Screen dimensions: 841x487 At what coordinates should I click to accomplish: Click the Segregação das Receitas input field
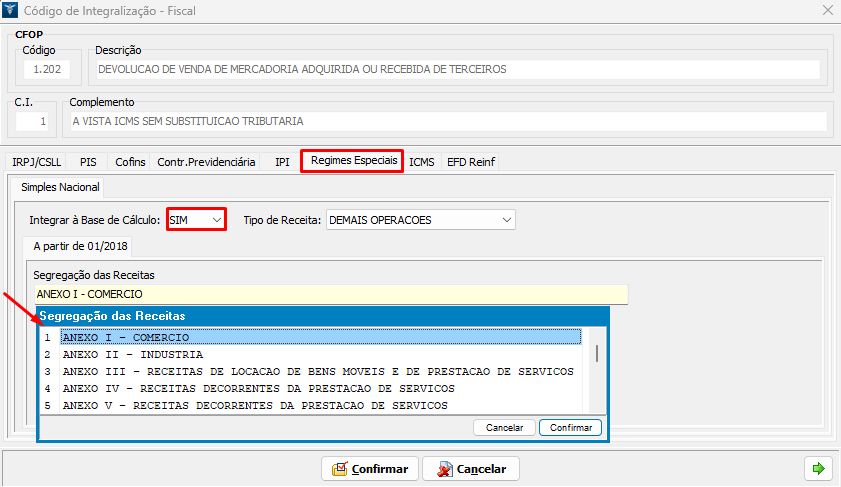(x=330, y=294)
